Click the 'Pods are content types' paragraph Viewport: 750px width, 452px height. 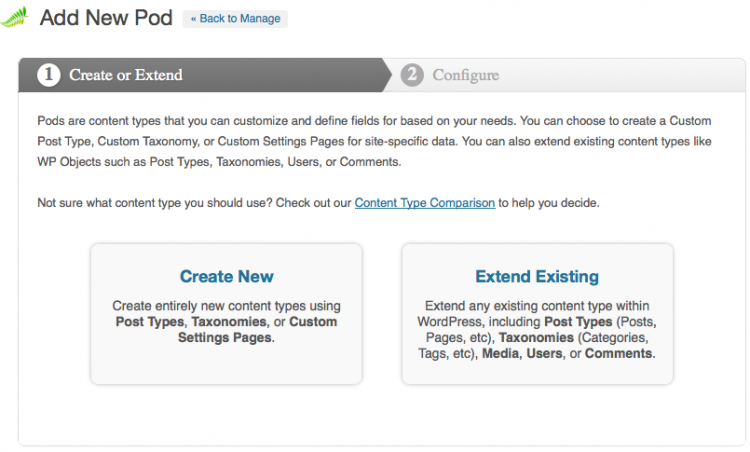point(375,141)
